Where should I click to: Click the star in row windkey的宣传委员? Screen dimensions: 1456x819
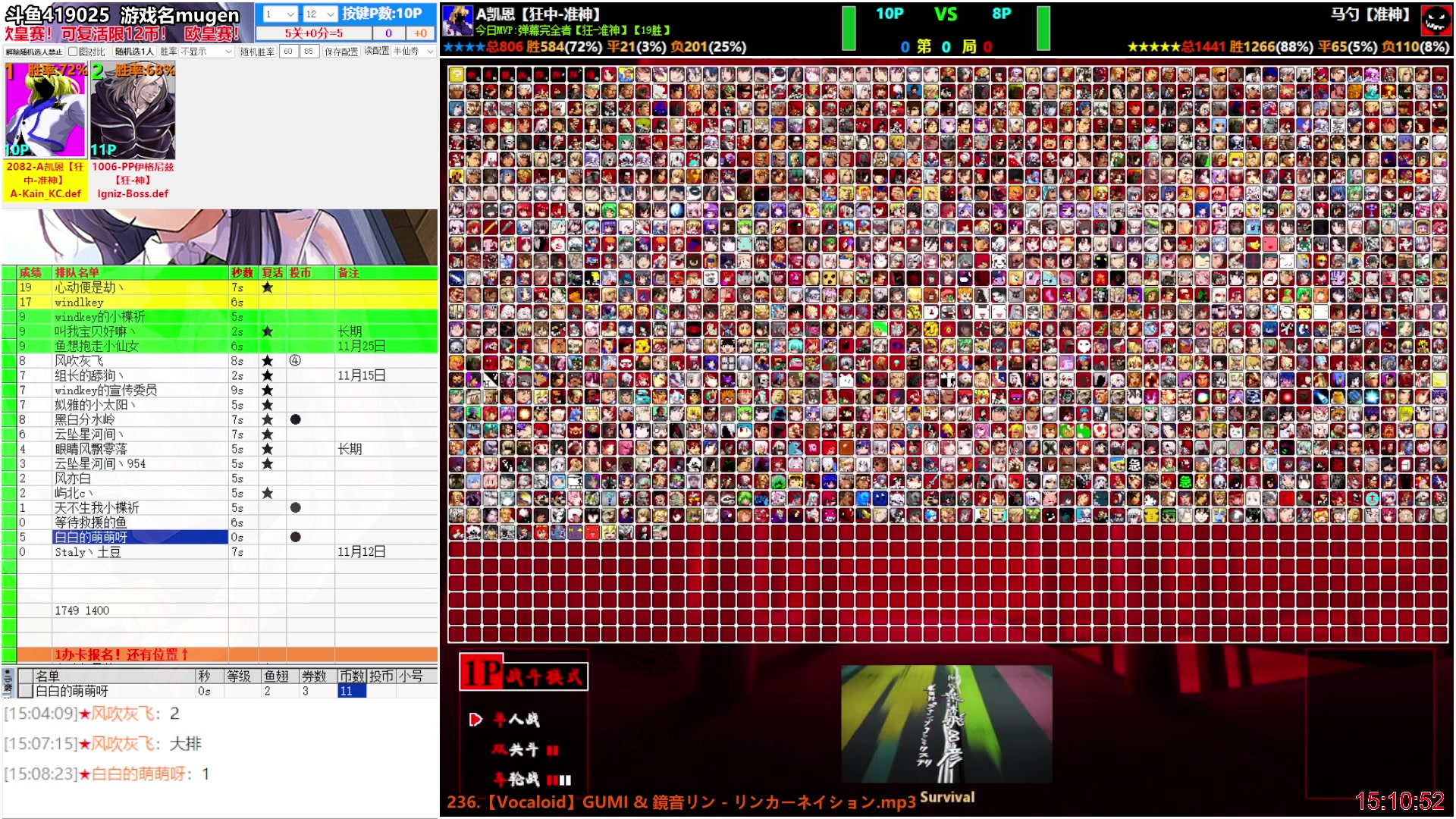click(267, 391)
